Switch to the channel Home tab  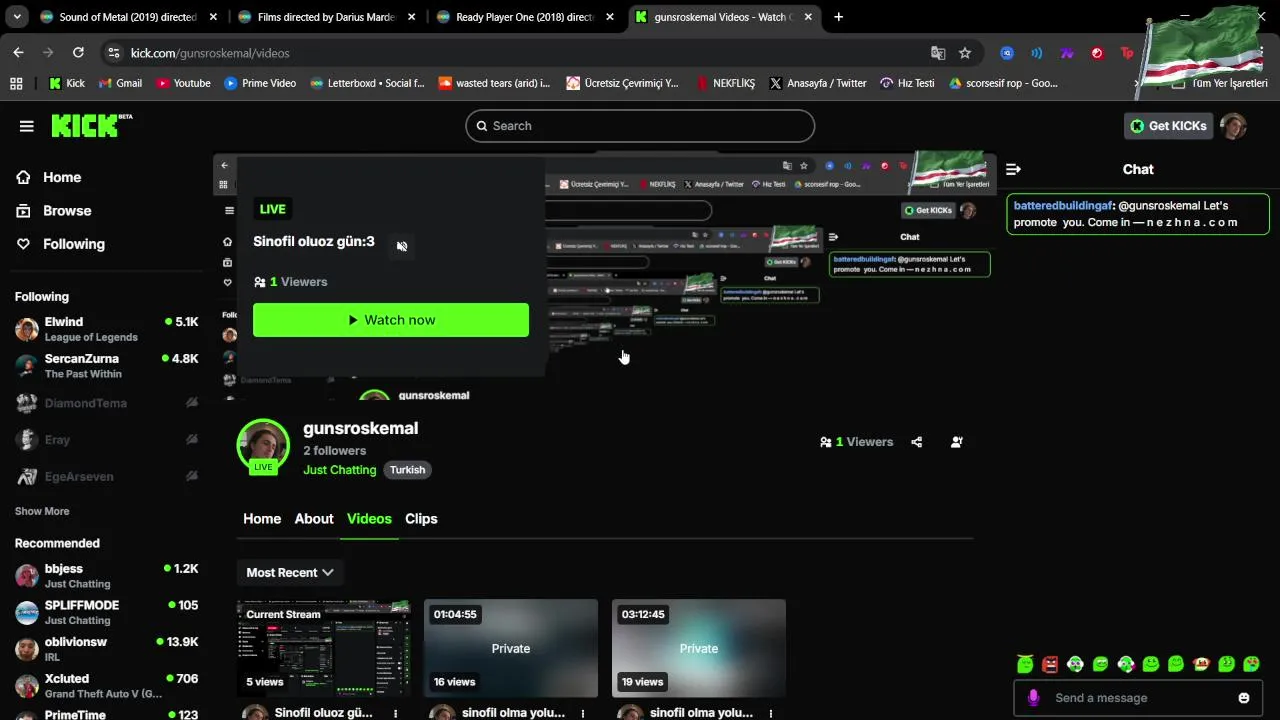pos(262,518)
